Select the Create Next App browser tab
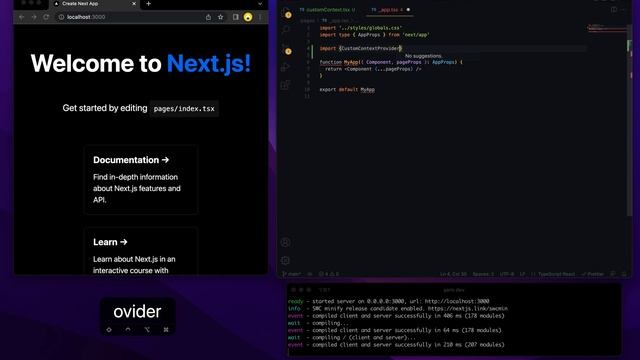Image resolution: width=640 pixels, height=360 pixels. [x=95, y=4]
